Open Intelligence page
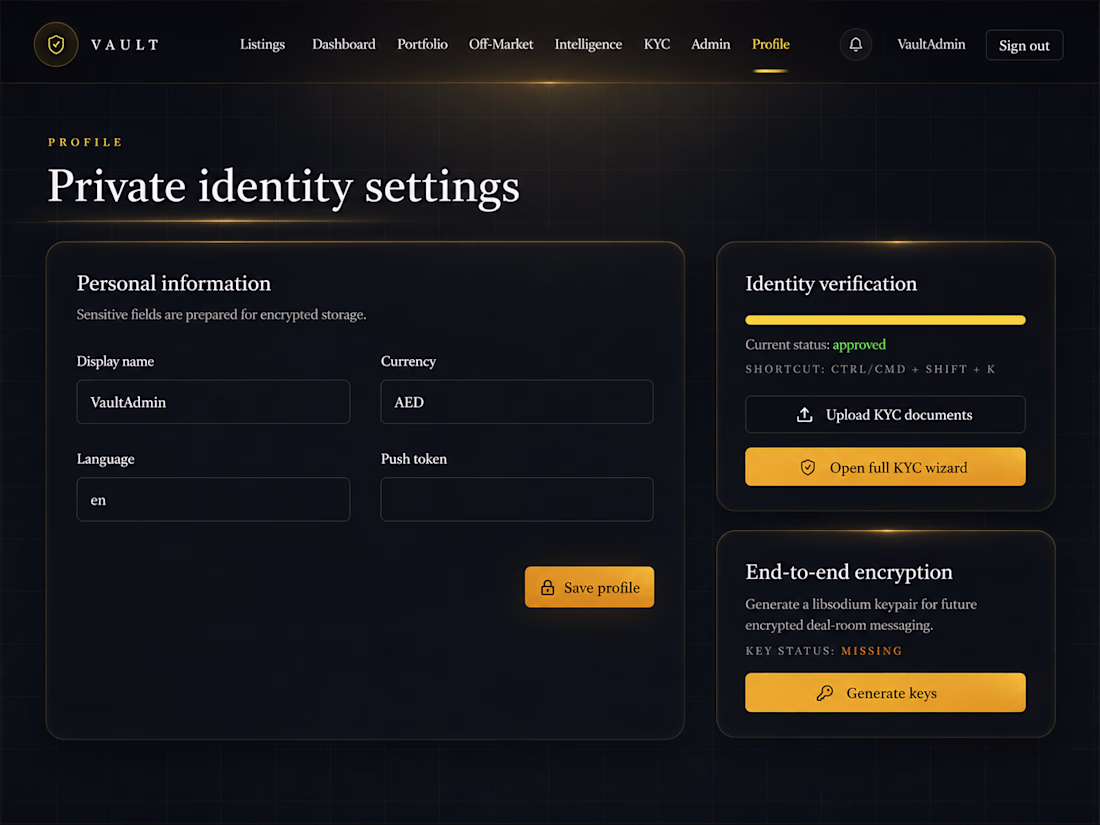 (588, 44)
